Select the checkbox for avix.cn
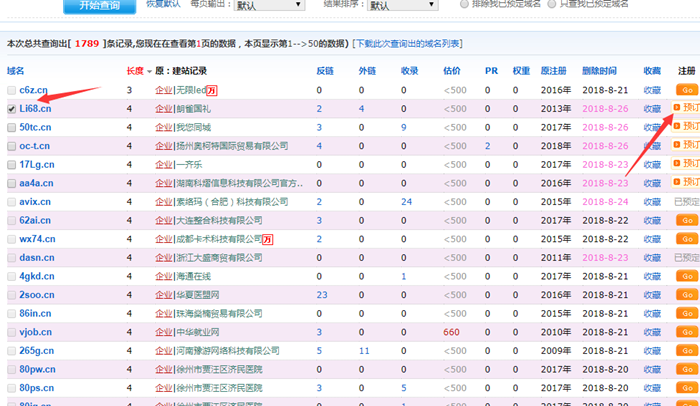700x406 pixels. pyautogui.click(x=12, y=202)
